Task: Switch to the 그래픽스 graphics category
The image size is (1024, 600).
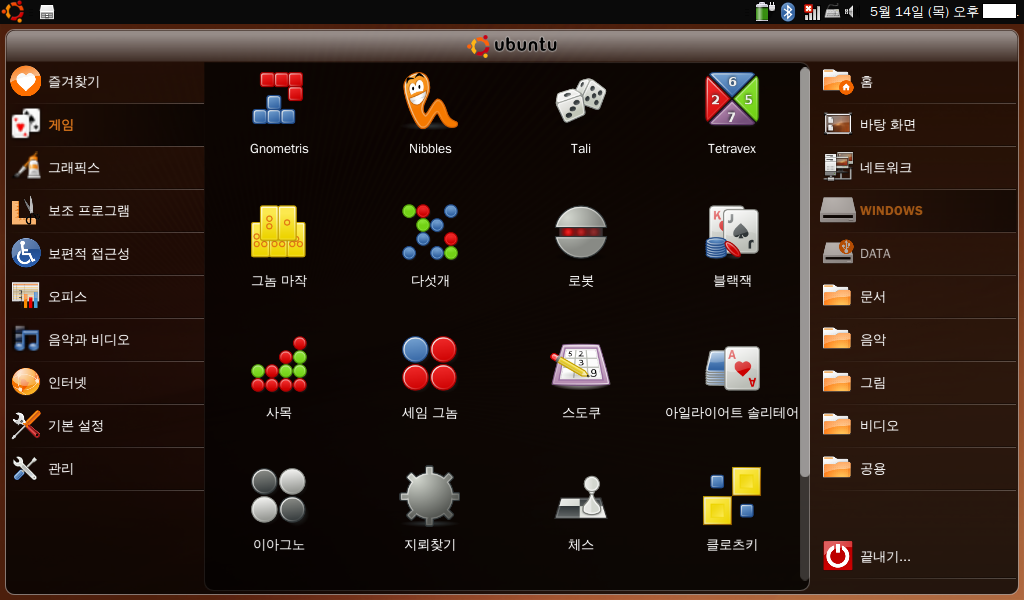Action: pyautogui.click(x=106, y=168)
